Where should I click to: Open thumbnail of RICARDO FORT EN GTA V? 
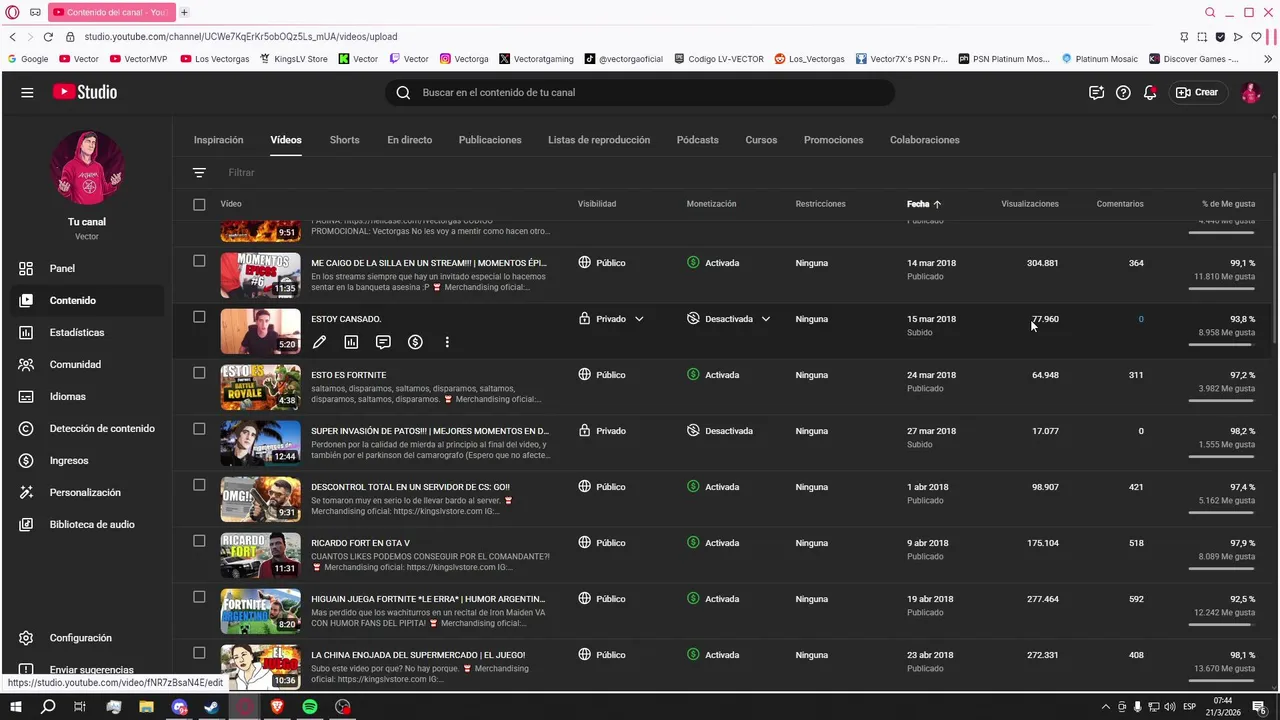pyautogui.click(x=260, y=555)
